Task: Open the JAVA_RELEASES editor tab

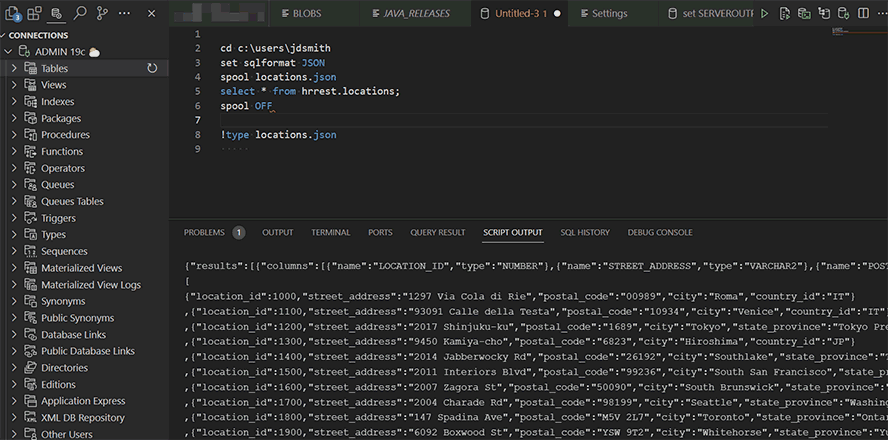Action: (410, 14)
